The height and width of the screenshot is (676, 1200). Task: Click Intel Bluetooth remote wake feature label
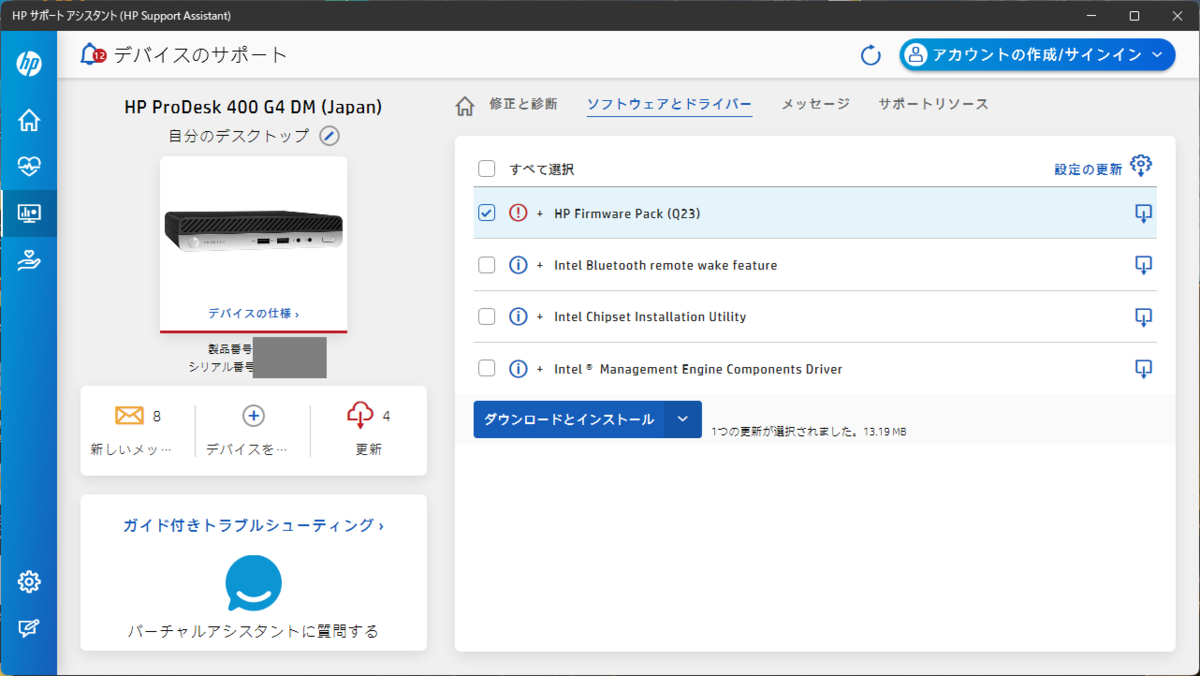click(x=665, y=265)
